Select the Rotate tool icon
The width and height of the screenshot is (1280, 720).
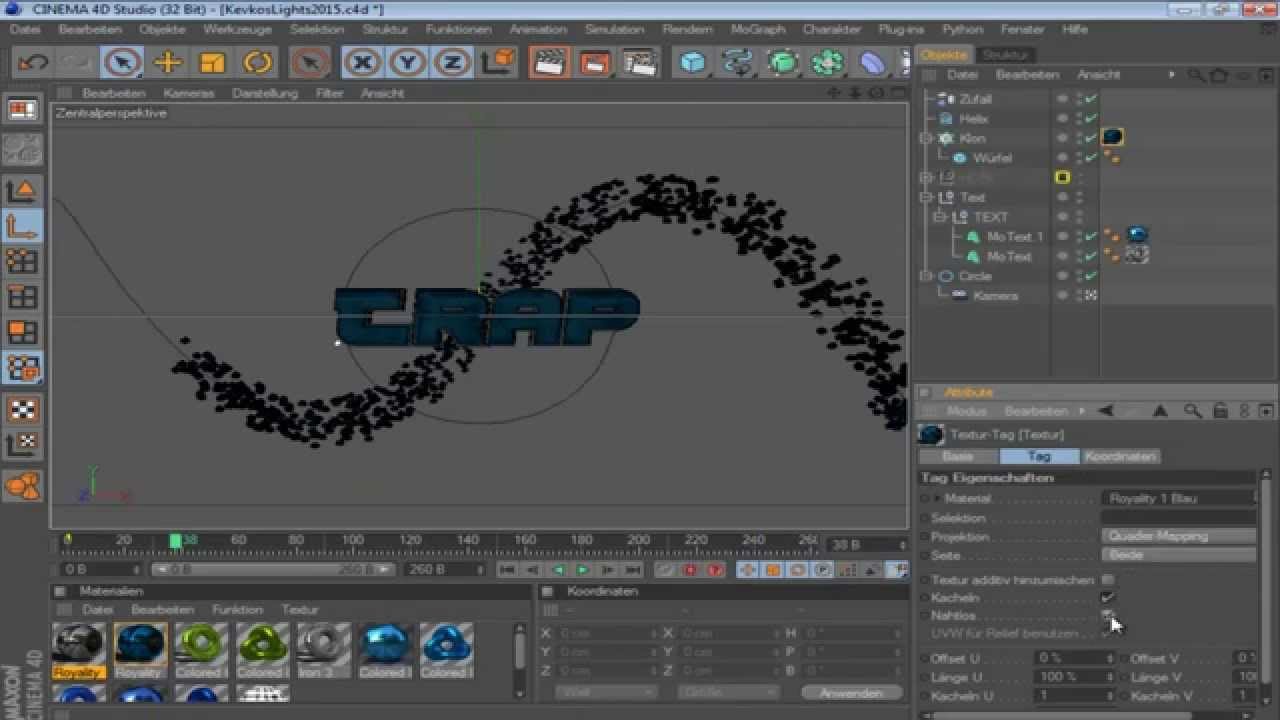click(x=258, y=63)
